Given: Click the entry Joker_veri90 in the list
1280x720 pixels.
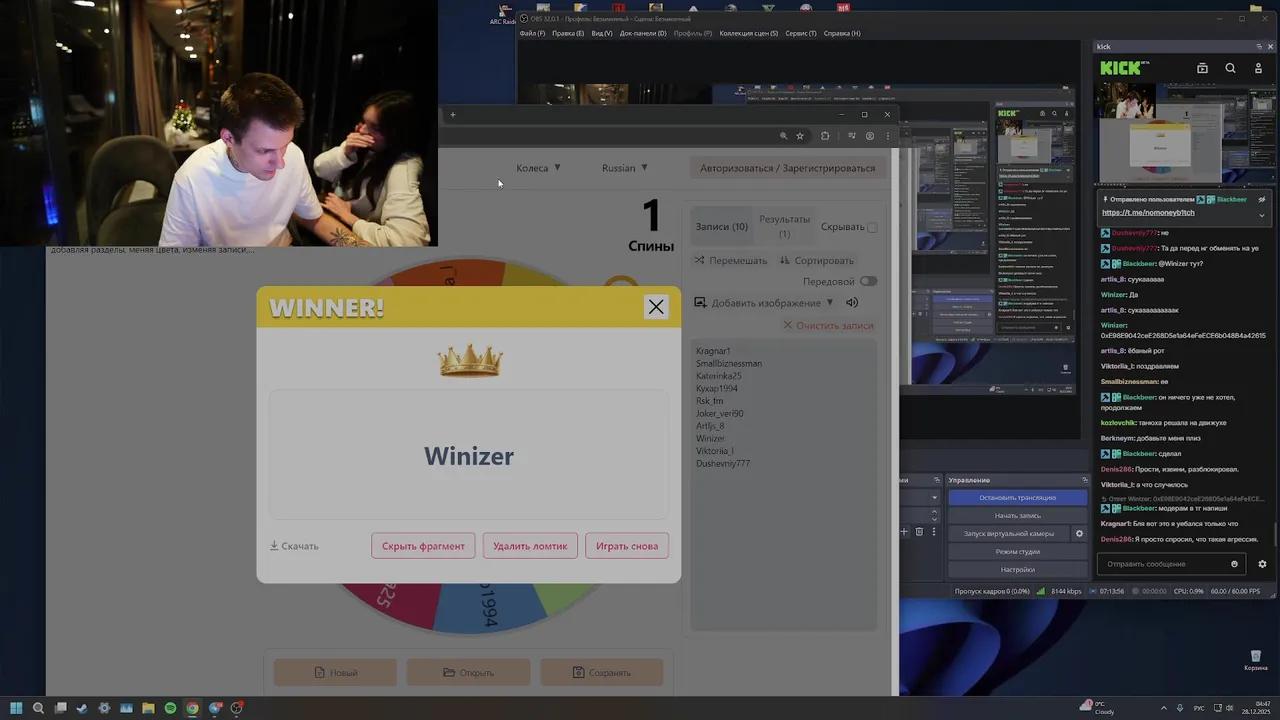Looking at the screenshot, I should (x=720, y=413).
